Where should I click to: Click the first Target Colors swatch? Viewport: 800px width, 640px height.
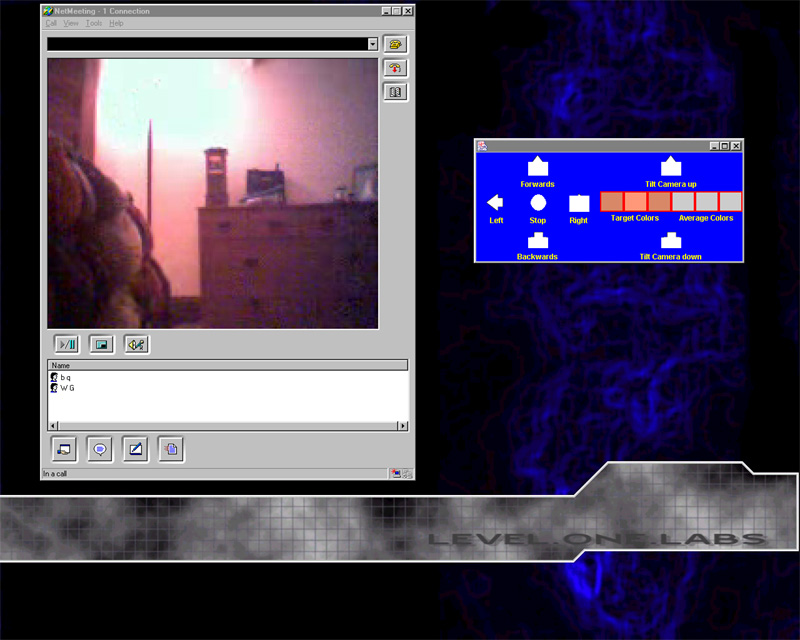612,201
